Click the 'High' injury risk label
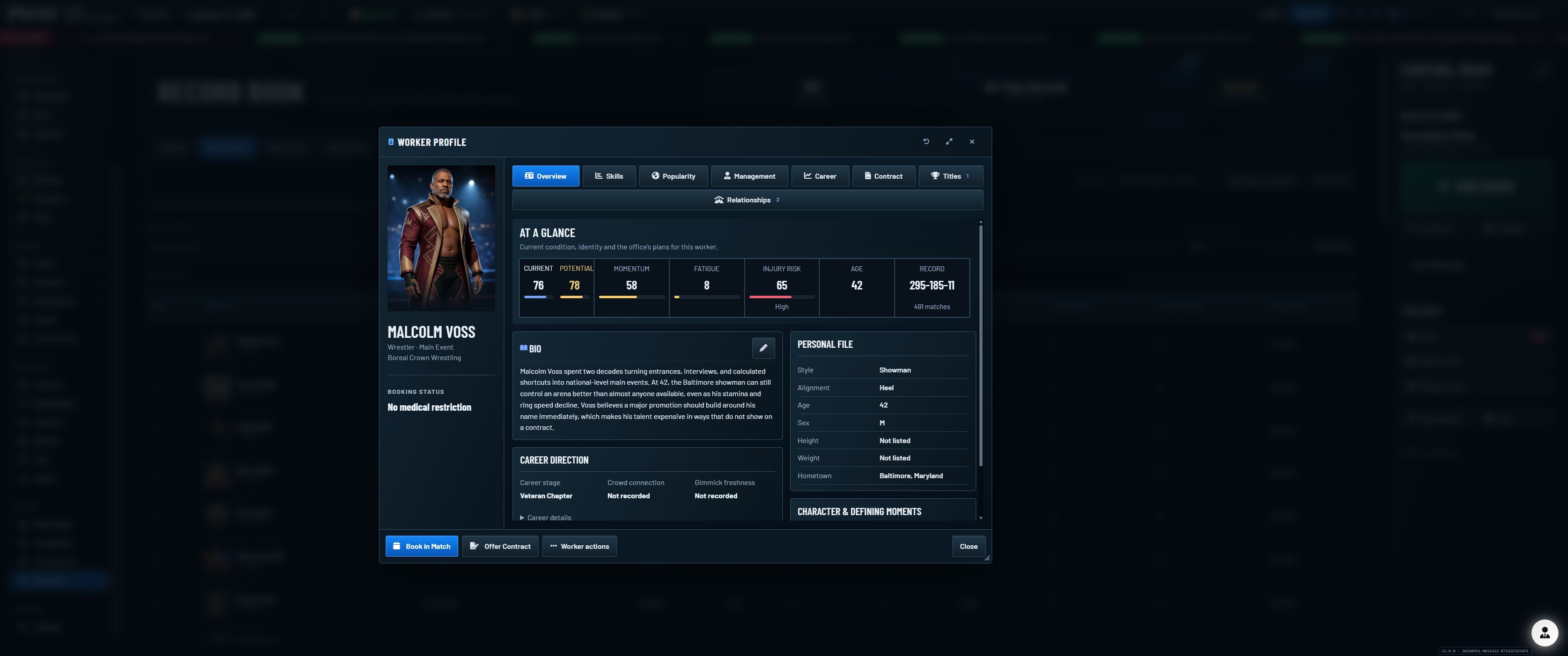The width and height of the screenshot is (1568, 656). pyautogui.click(x=781, y=307)
